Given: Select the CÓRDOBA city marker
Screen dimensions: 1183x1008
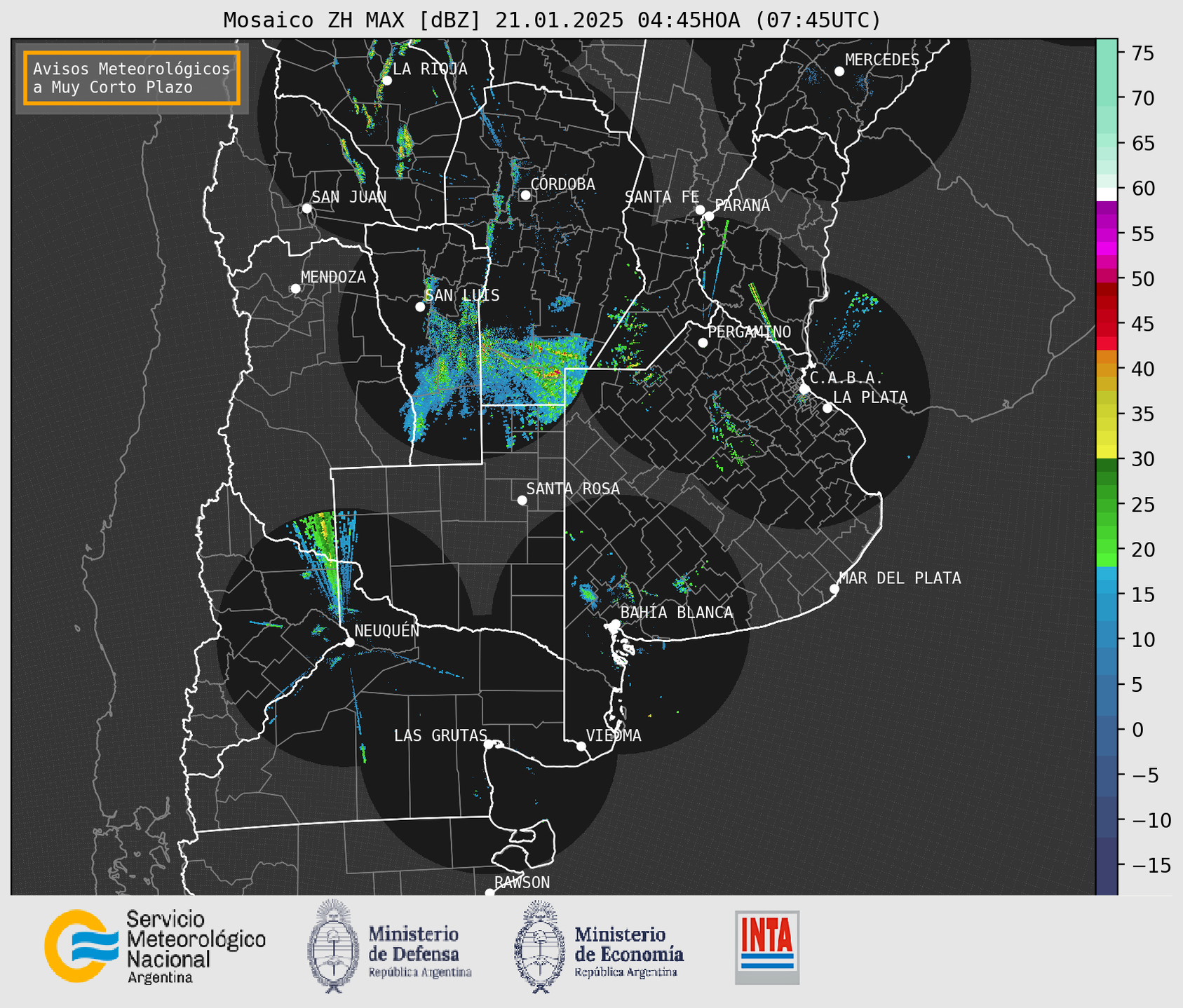Looking at the screenshot, I should 525,195.
